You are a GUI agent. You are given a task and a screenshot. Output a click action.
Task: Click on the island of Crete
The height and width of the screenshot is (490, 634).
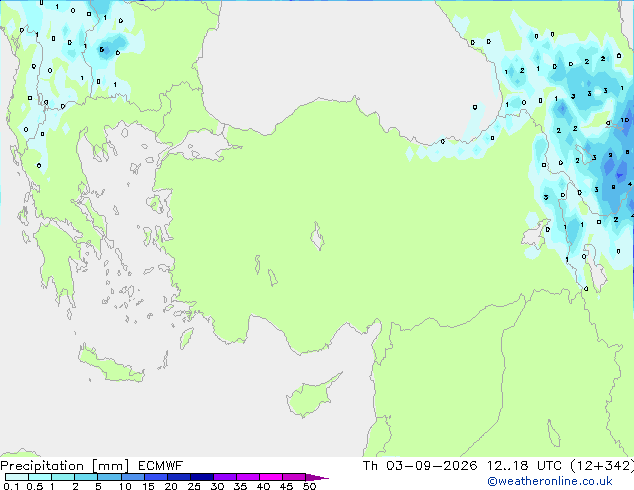tap(110, 365)
